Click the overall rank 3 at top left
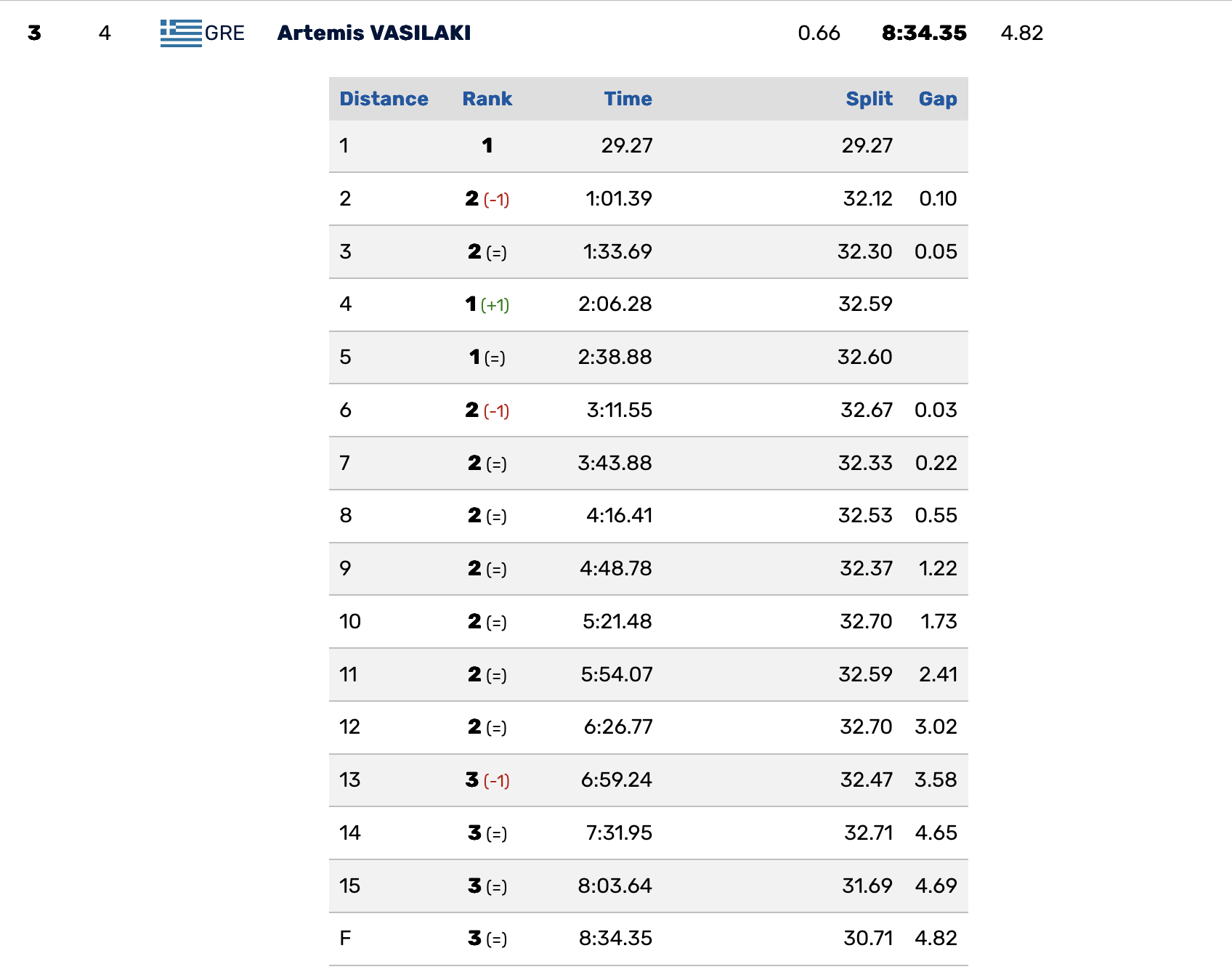 [34, 33]
